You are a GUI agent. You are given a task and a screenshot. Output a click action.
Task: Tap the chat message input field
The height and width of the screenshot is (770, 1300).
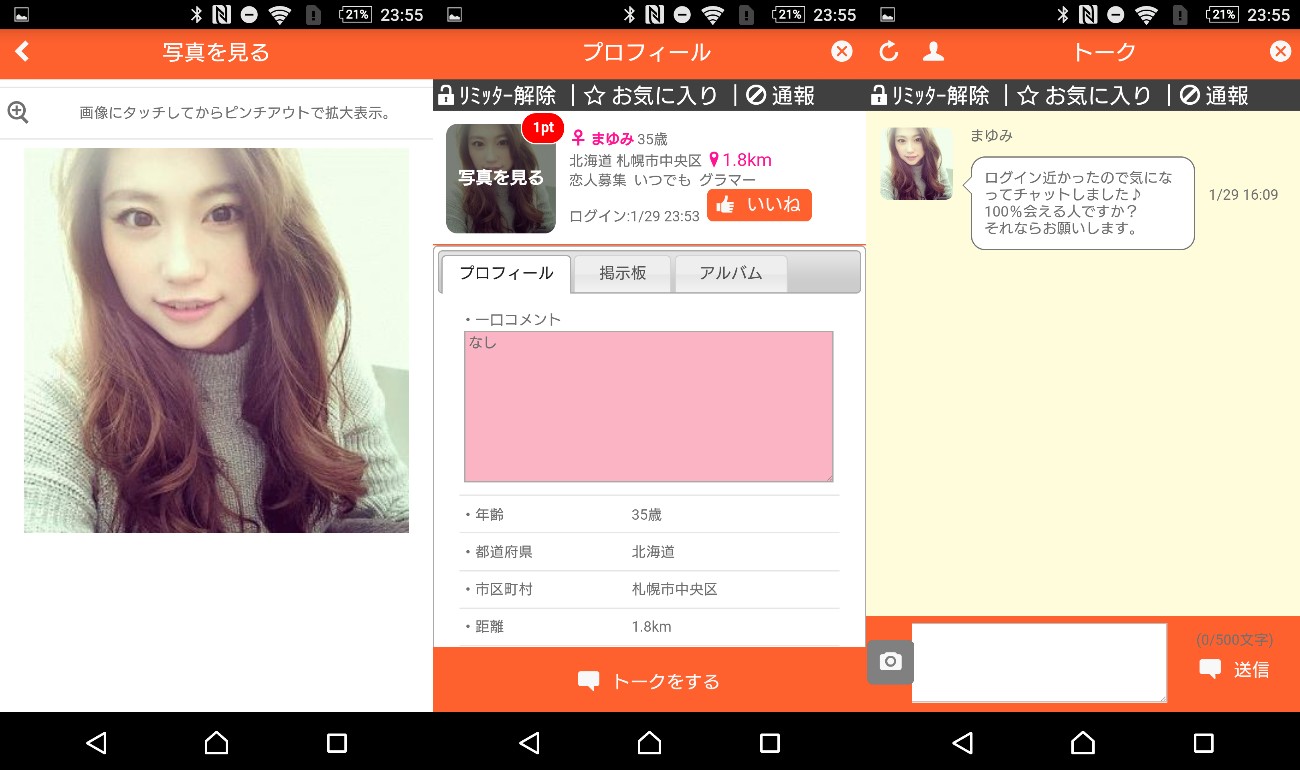1038,662
